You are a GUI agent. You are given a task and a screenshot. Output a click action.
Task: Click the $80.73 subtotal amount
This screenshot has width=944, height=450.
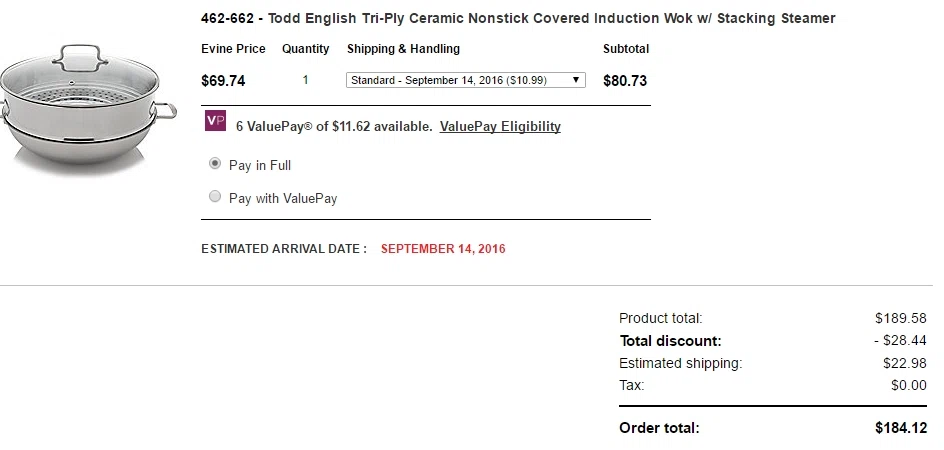(625, 81)
